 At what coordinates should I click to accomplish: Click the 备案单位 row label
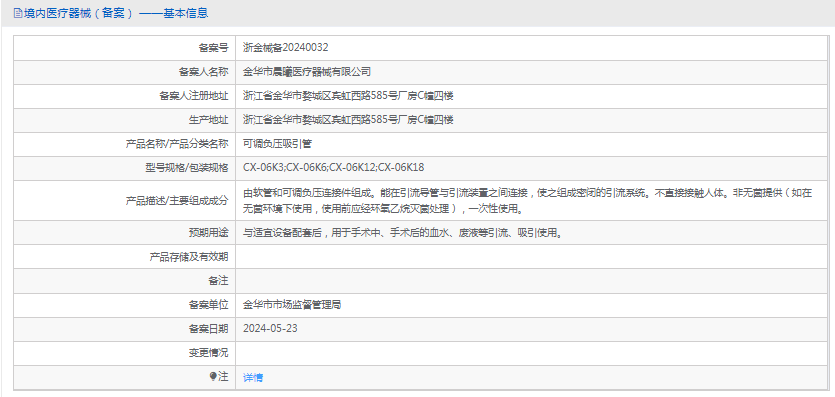208,305
